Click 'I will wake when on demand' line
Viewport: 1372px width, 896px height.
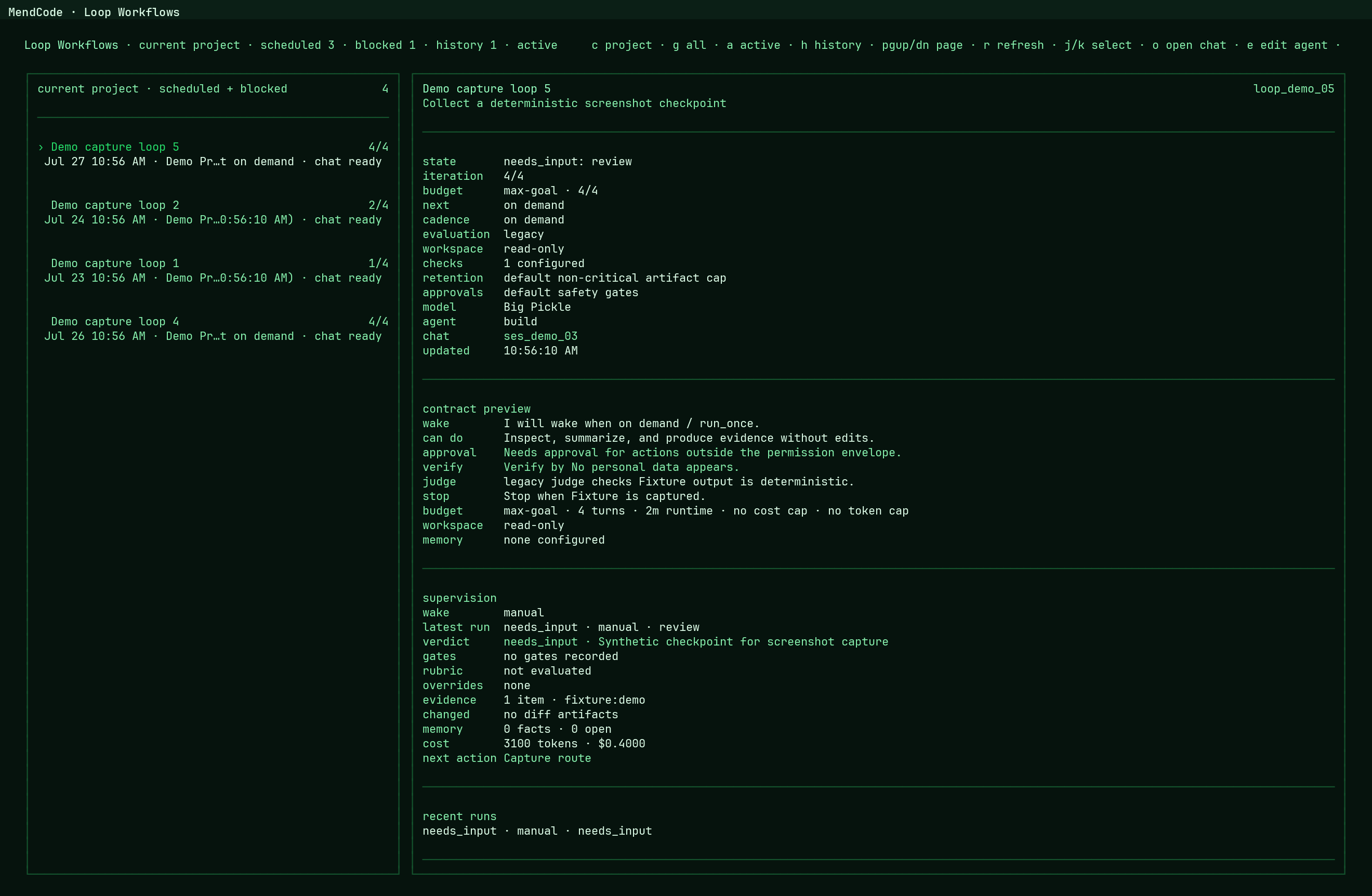[631, 423]
